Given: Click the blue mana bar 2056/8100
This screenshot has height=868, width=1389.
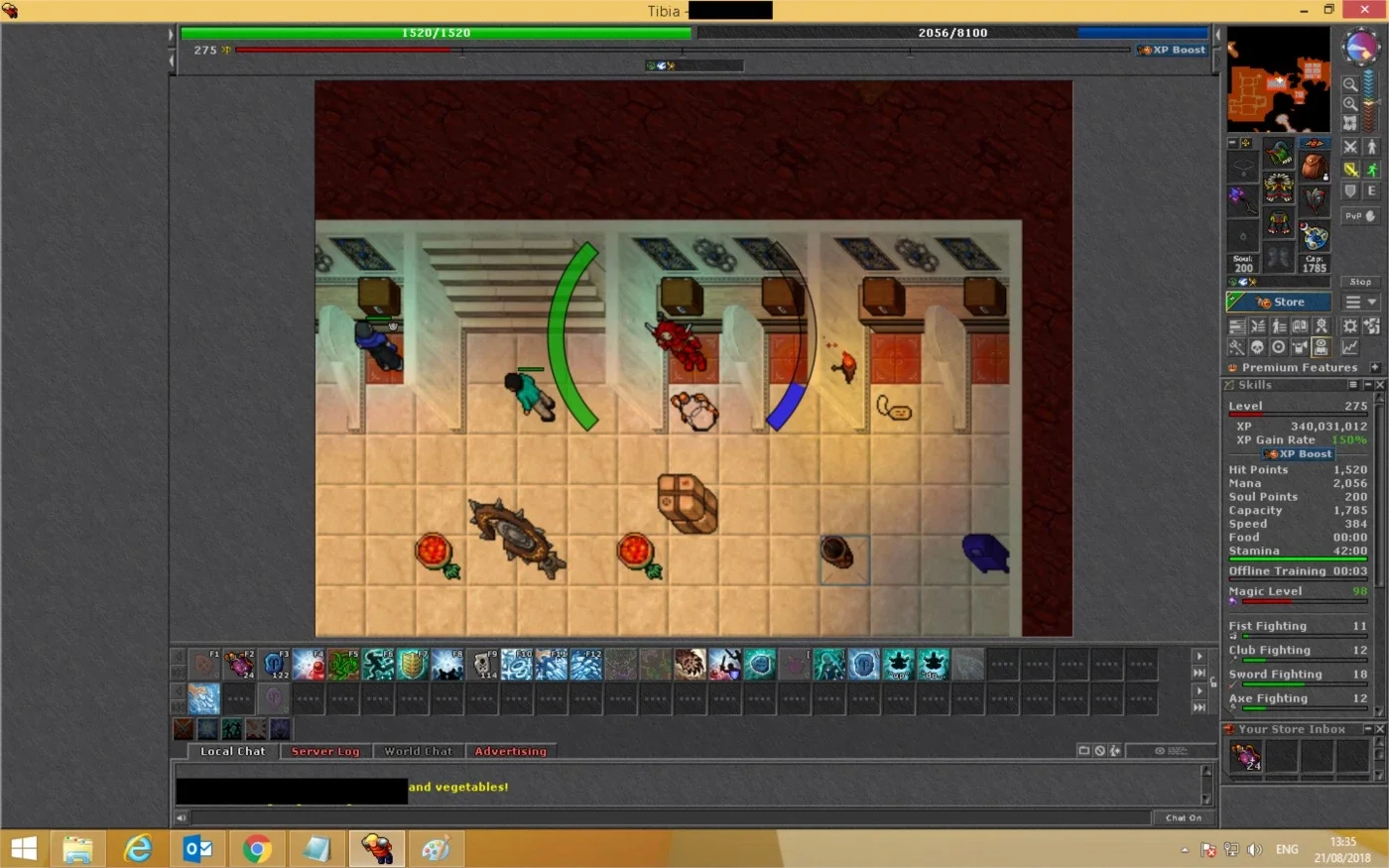Looking at the screenshot, I should tap(952, 33).
